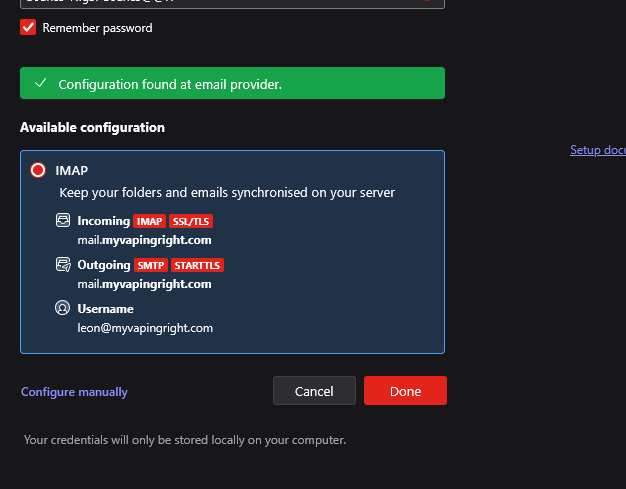Uncheck the Remember password checkbox
The image size is (626, 489).
(x=28, y=28)
